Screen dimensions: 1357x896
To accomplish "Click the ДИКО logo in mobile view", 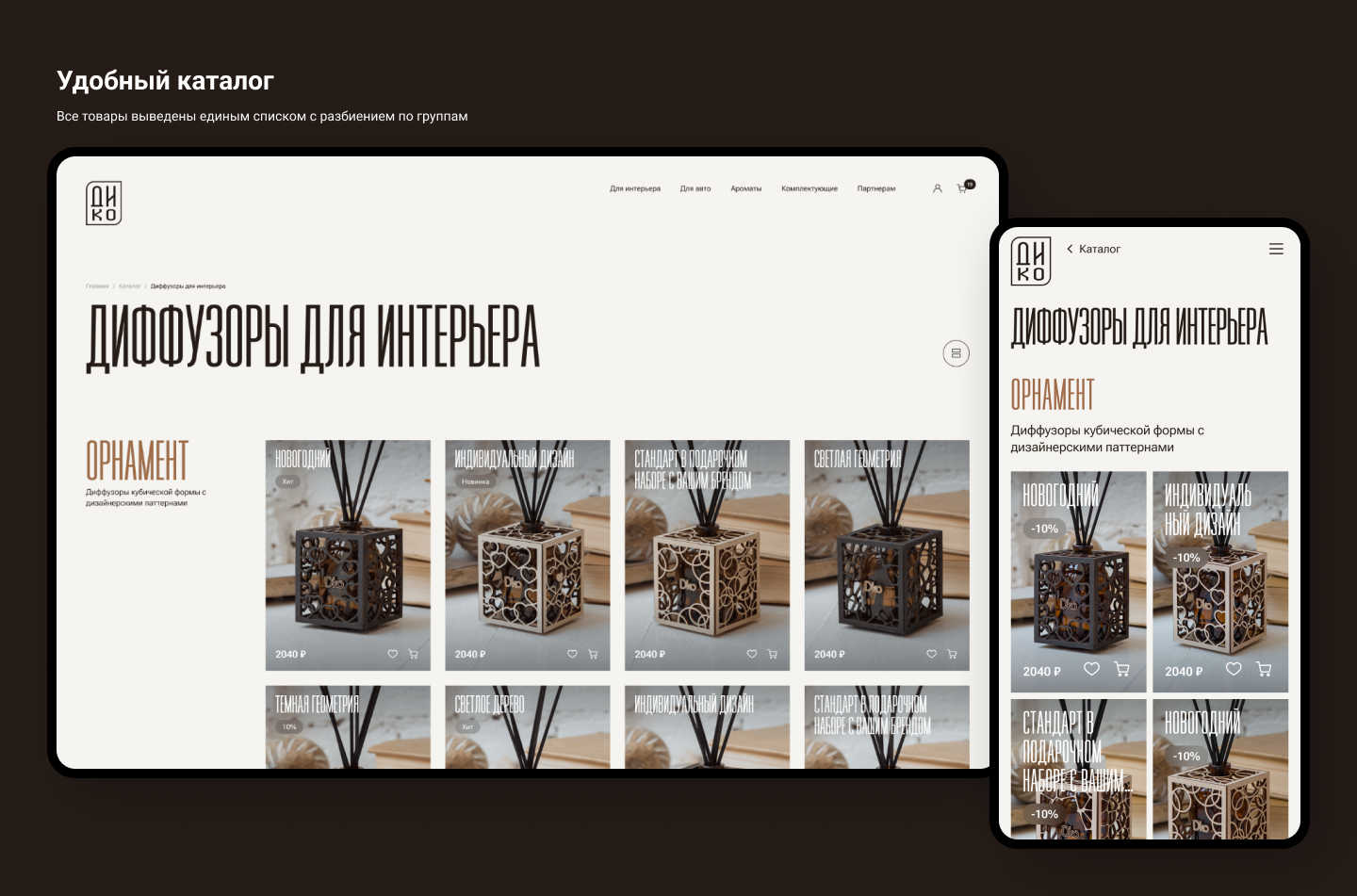I will tap(1030, 261).
